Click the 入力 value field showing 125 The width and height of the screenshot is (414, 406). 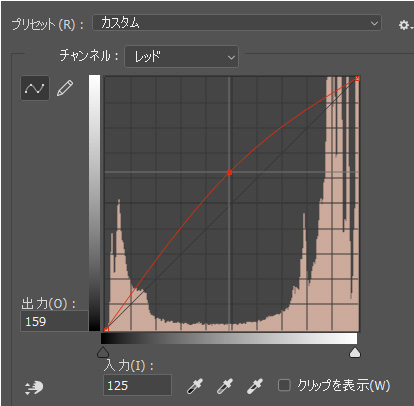point(137,385)
